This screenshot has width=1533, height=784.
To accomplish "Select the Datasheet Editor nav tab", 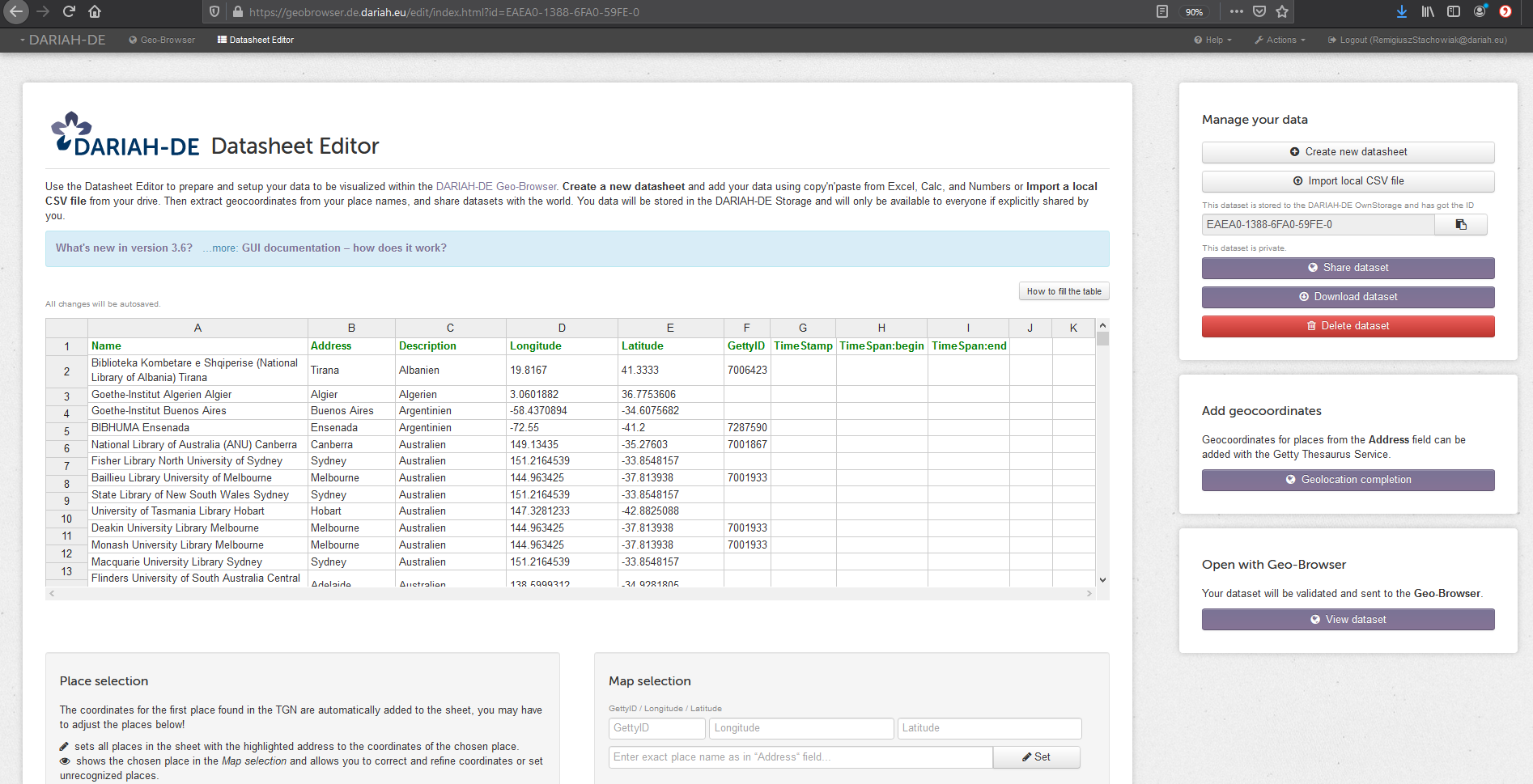I will [256, 40].
